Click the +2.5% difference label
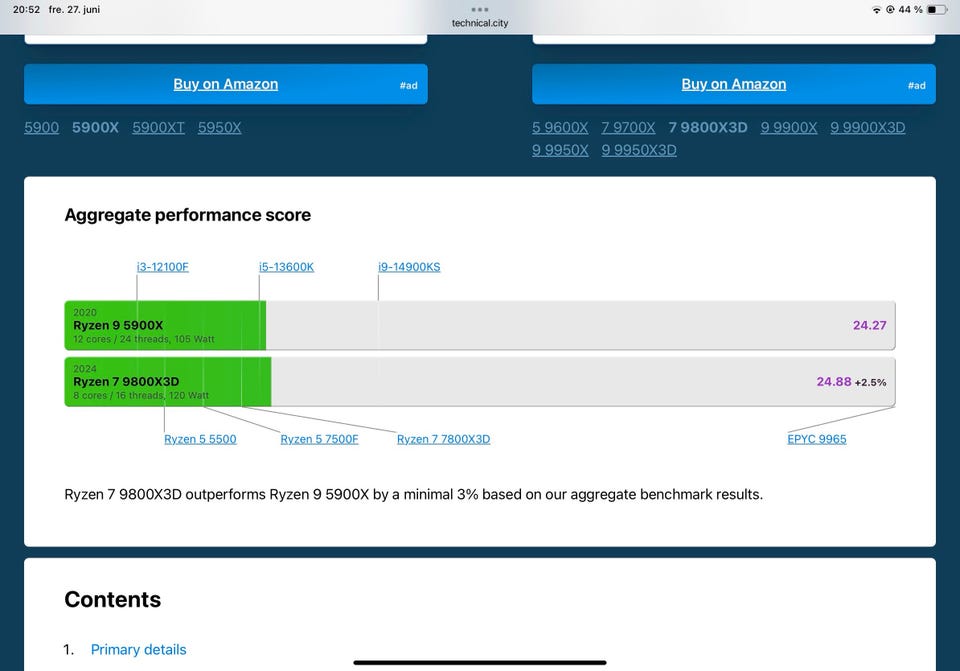This screenshot has width=960, height=671. tap(871, 383)
